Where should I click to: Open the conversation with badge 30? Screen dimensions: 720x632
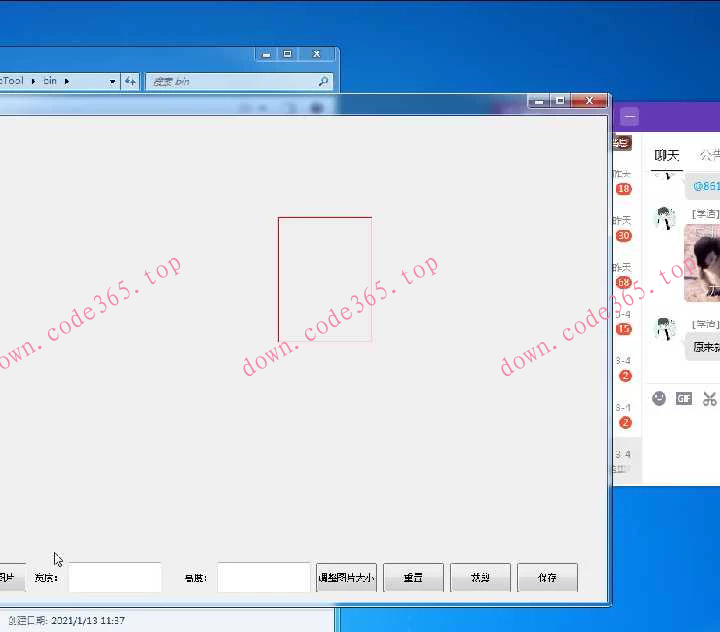(x=623, y=236)
